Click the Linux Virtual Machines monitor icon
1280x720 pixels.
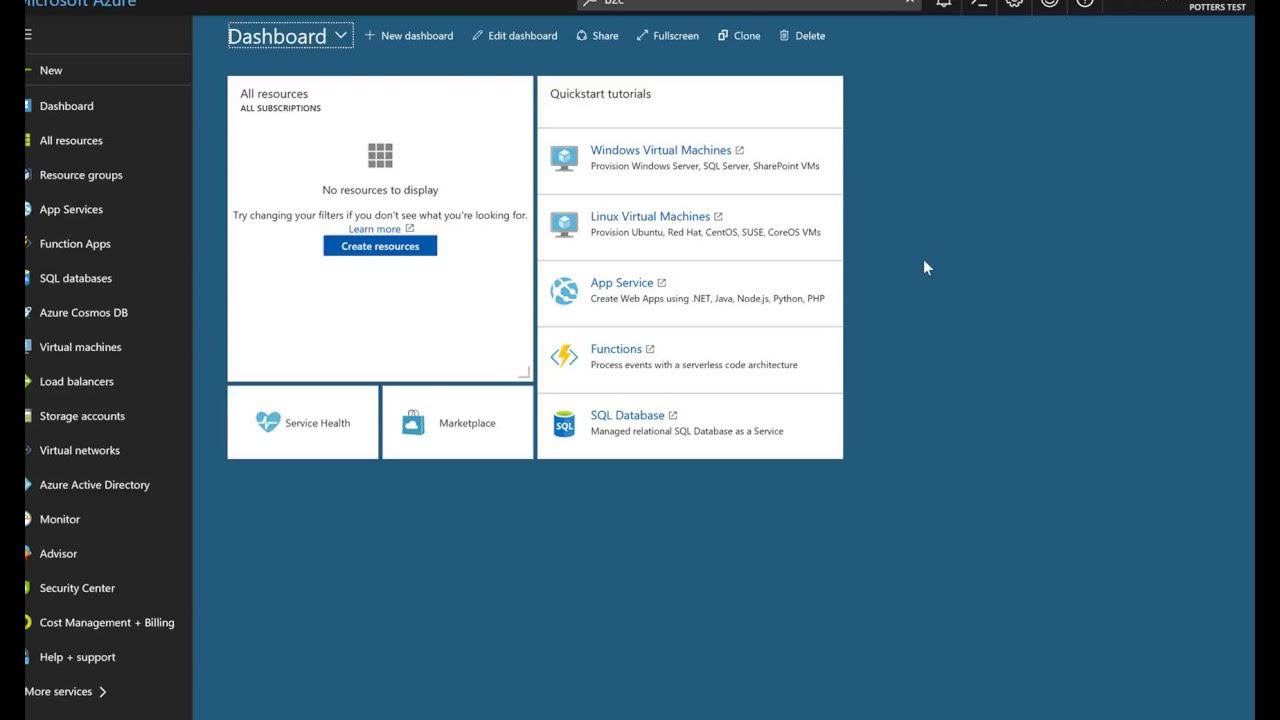point(564,224)
